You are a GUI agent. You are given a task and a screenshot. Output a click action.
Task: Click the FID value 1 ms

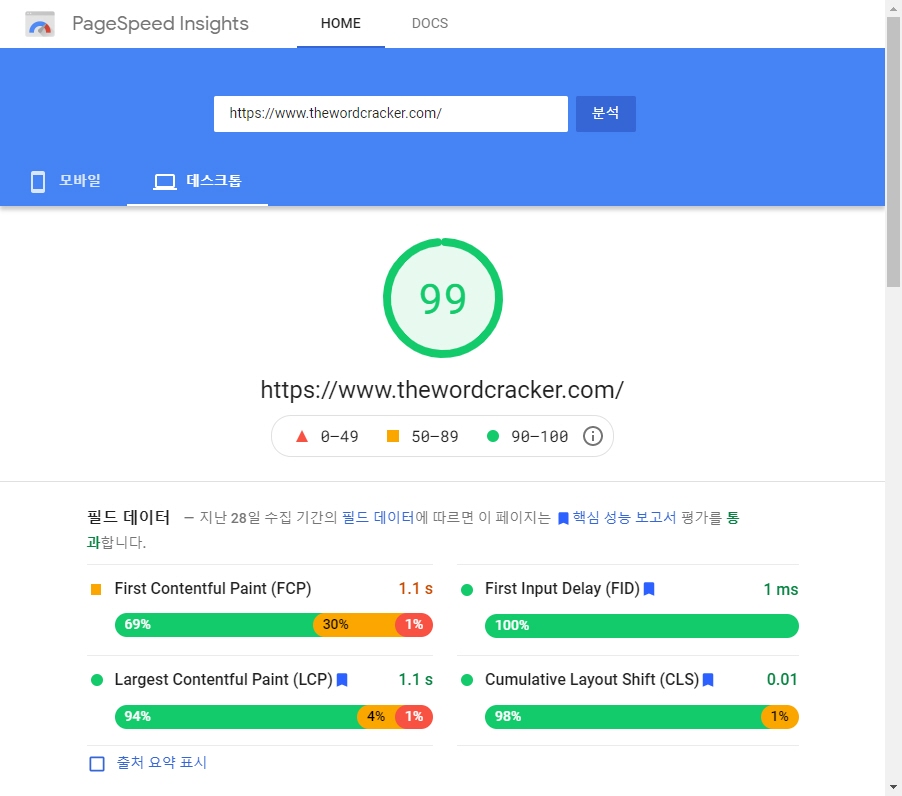pyautogui.click(x=781, y=590)
